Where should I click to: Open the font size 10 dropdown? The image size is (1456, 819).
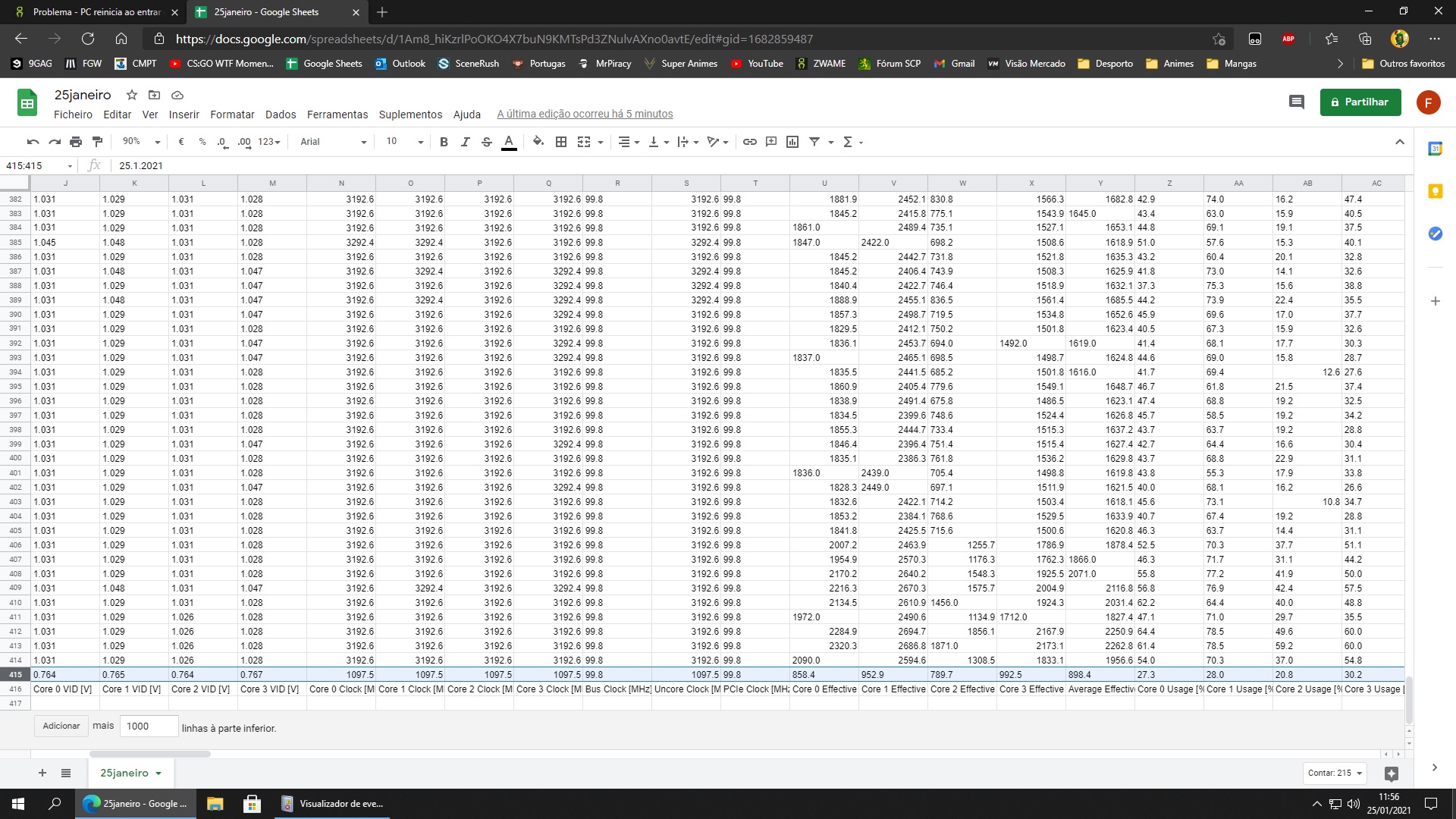(x=403, y=142)
